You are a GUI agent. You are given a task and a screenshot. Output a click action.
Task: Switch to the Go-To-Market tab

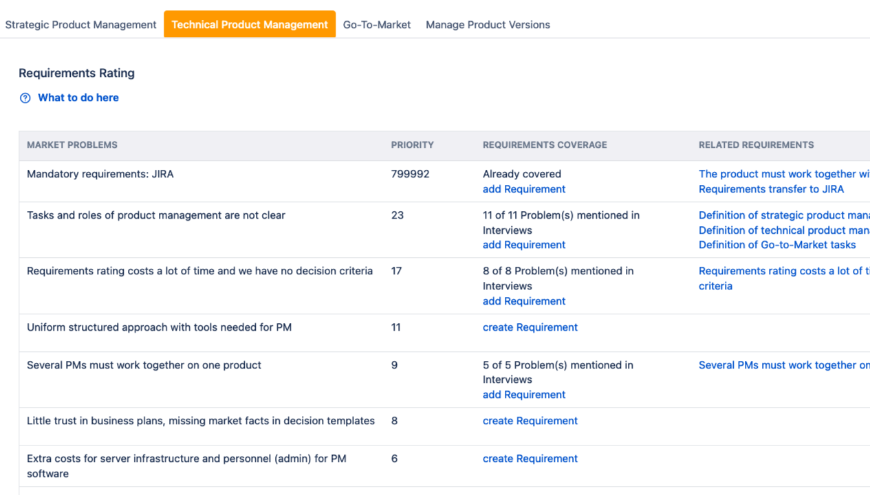pyautogui.click(x=377, y=25)
